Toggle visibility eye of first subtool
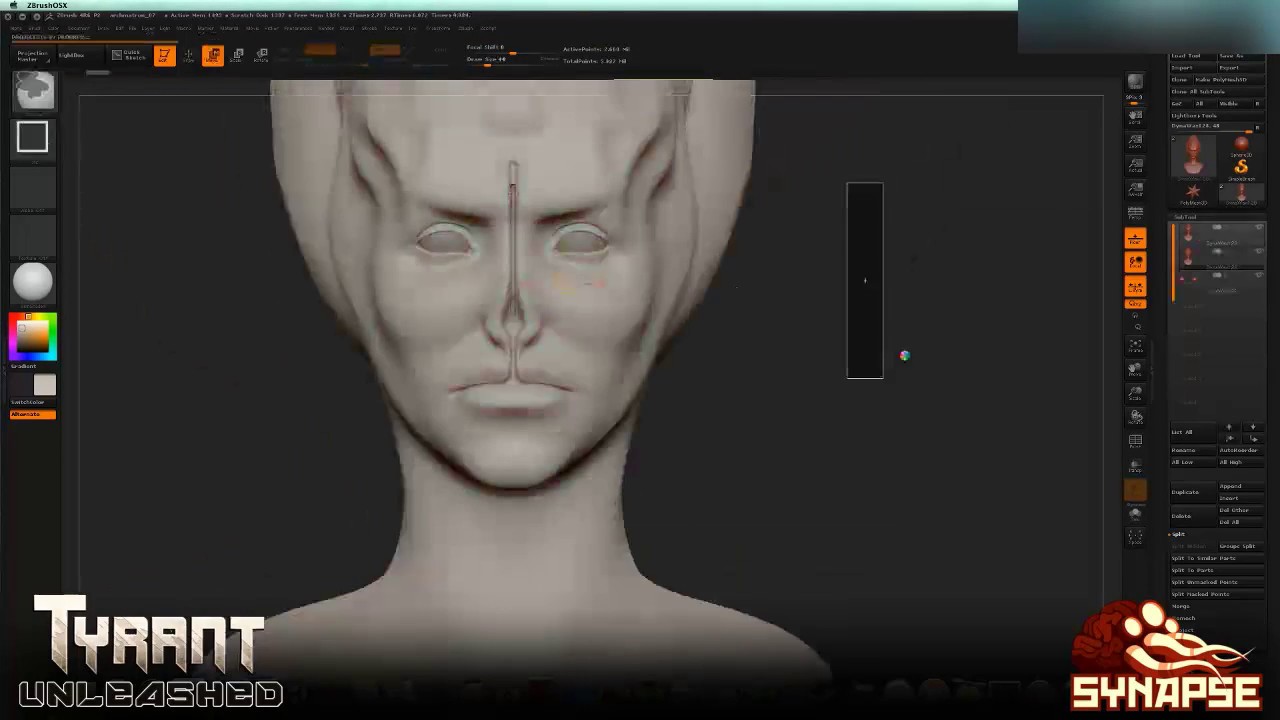The height and width of the screenshot is (720, 1280). [1259, 229]
